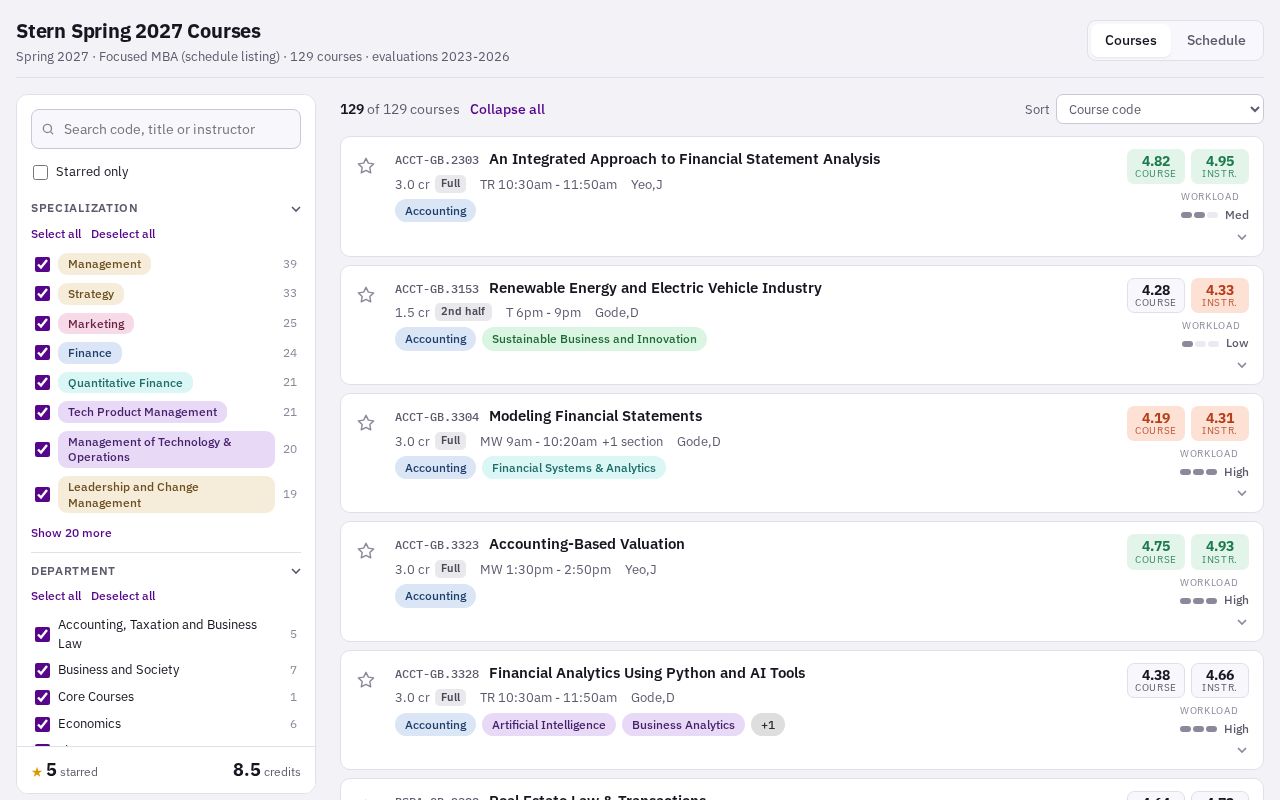Expand details of ACCT-GB.3328 course card

(1242, 750)
